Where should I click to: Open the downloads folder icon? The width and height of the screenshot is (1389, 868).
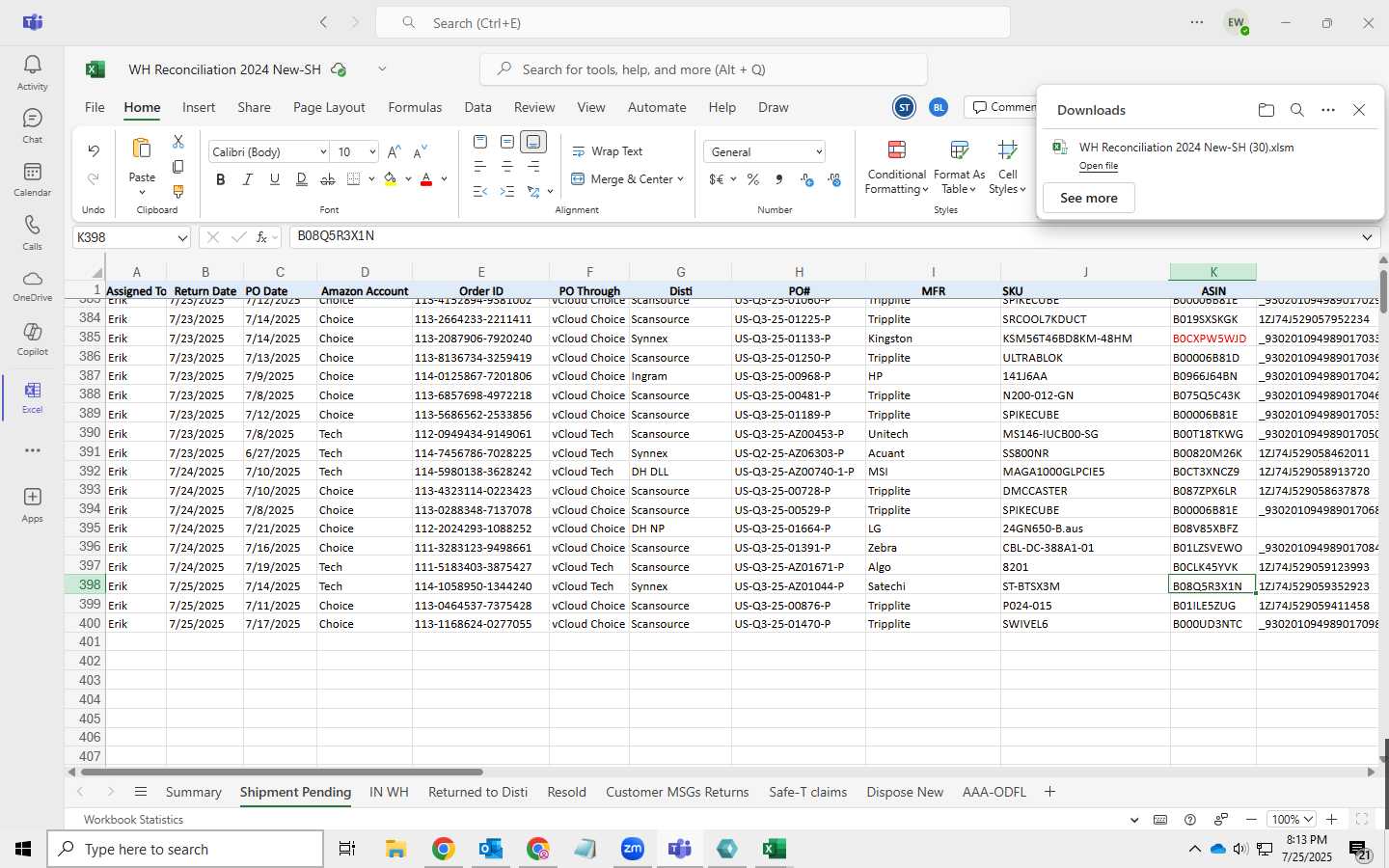(x=1266, y=110)
